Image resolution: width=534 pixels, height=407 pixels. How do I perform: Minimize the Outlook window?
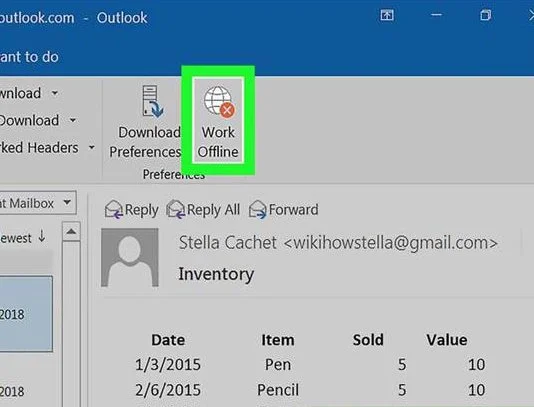tap(436, 15)
